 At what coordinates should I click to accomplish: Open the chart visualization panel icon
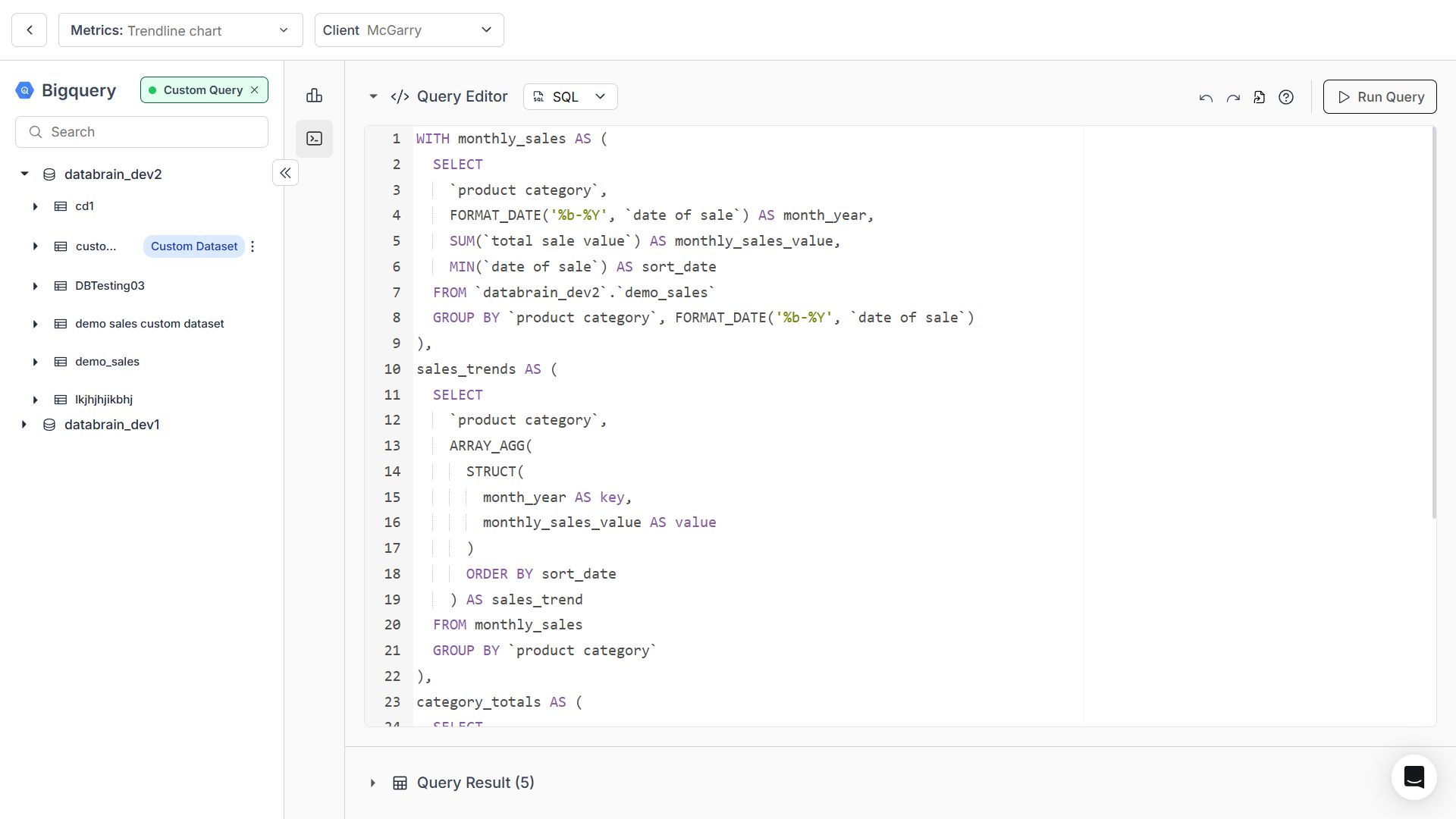tap(314, 96)
